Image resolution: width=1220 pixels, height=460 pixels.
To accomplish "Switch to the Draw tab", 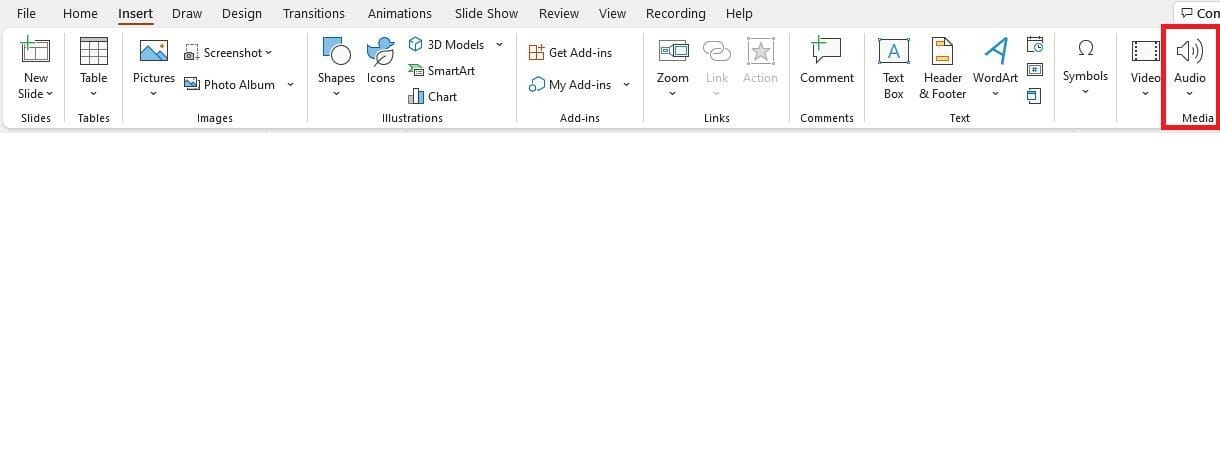I will point(187,13).
